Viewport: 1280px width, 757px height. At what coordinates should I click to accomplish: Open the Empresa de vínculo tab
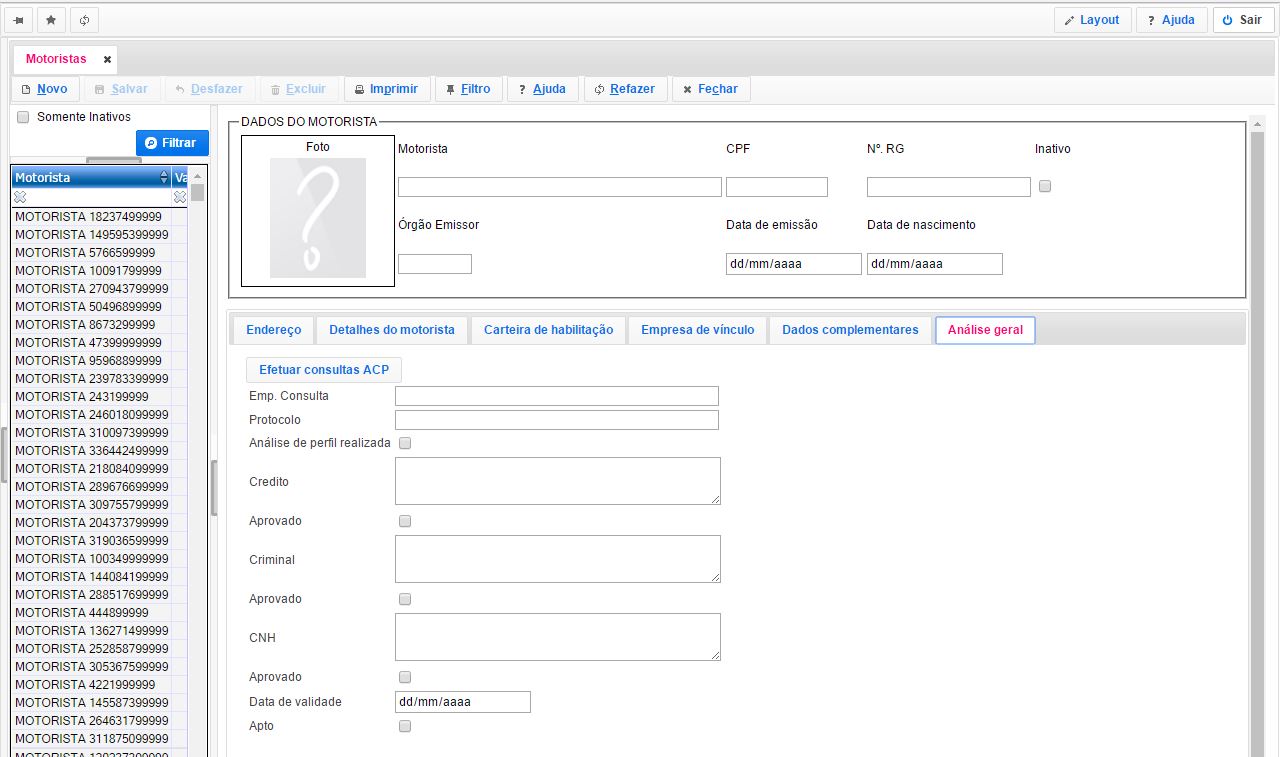pos(698,330)
